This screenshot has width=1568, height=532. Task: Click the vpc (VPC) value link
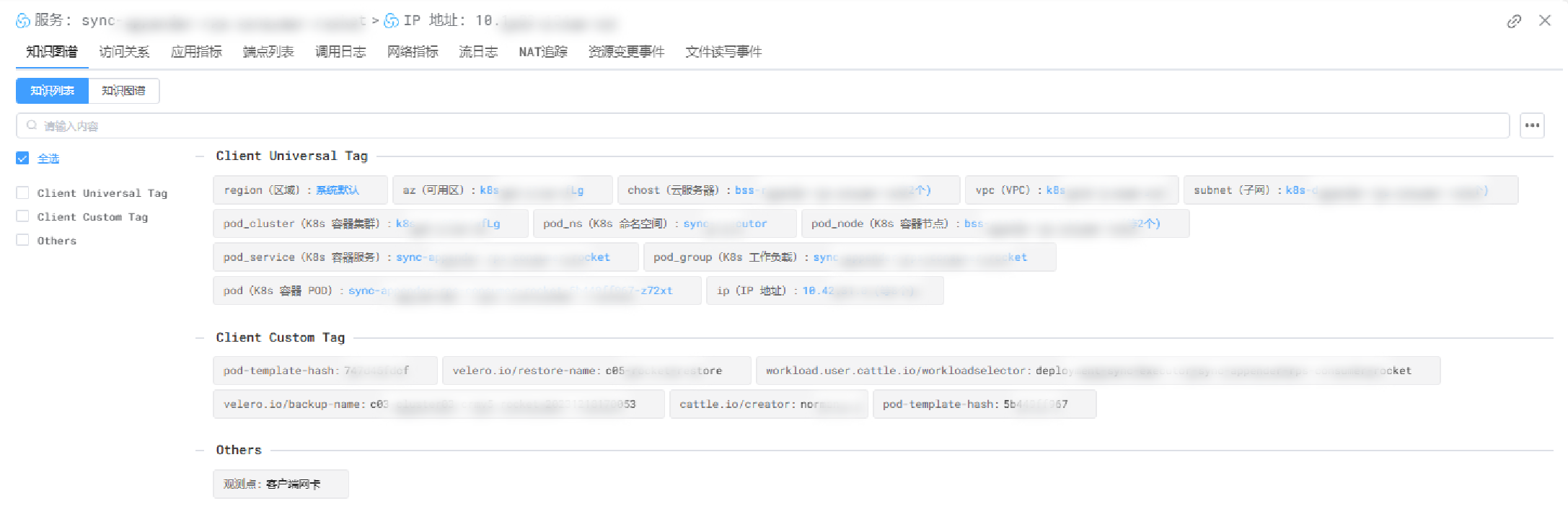[x=1106, y=190]
